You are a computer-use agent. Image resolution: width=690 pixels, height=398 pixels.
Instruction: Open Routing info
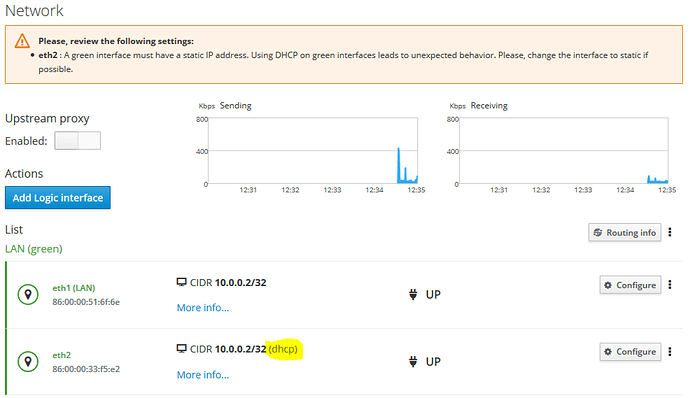pyautogui.click(x=624, y=232)
